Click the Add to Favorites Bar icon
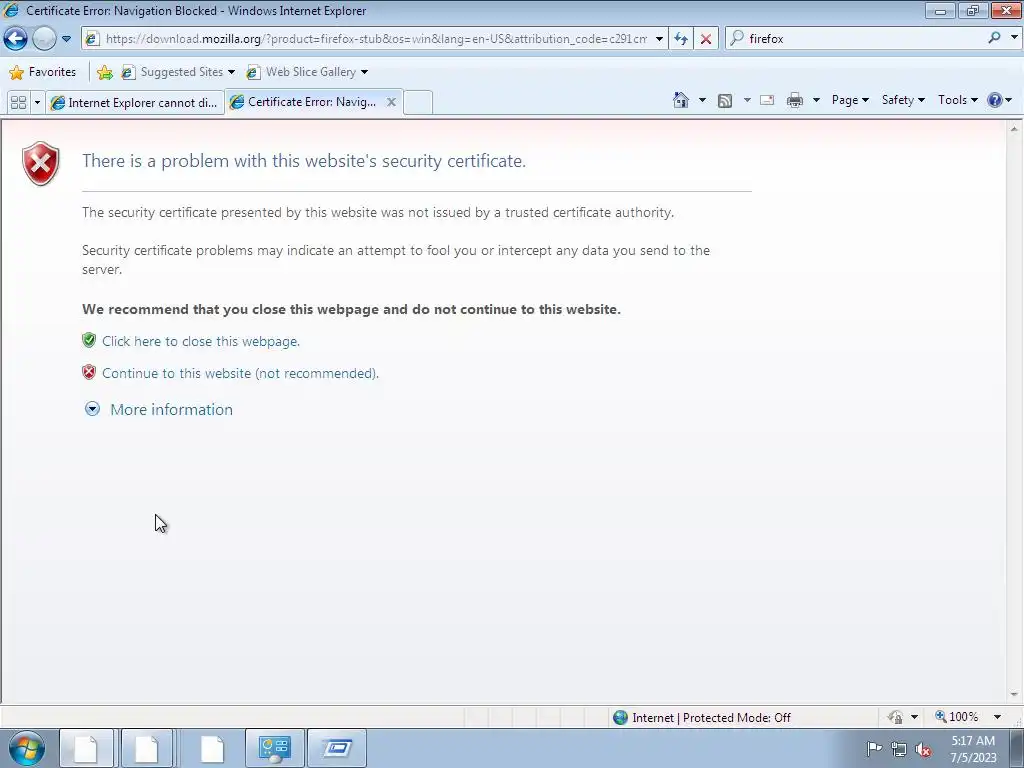This screenshot has height=768, width=1024. pyautogui.click(x=104, y=72)
